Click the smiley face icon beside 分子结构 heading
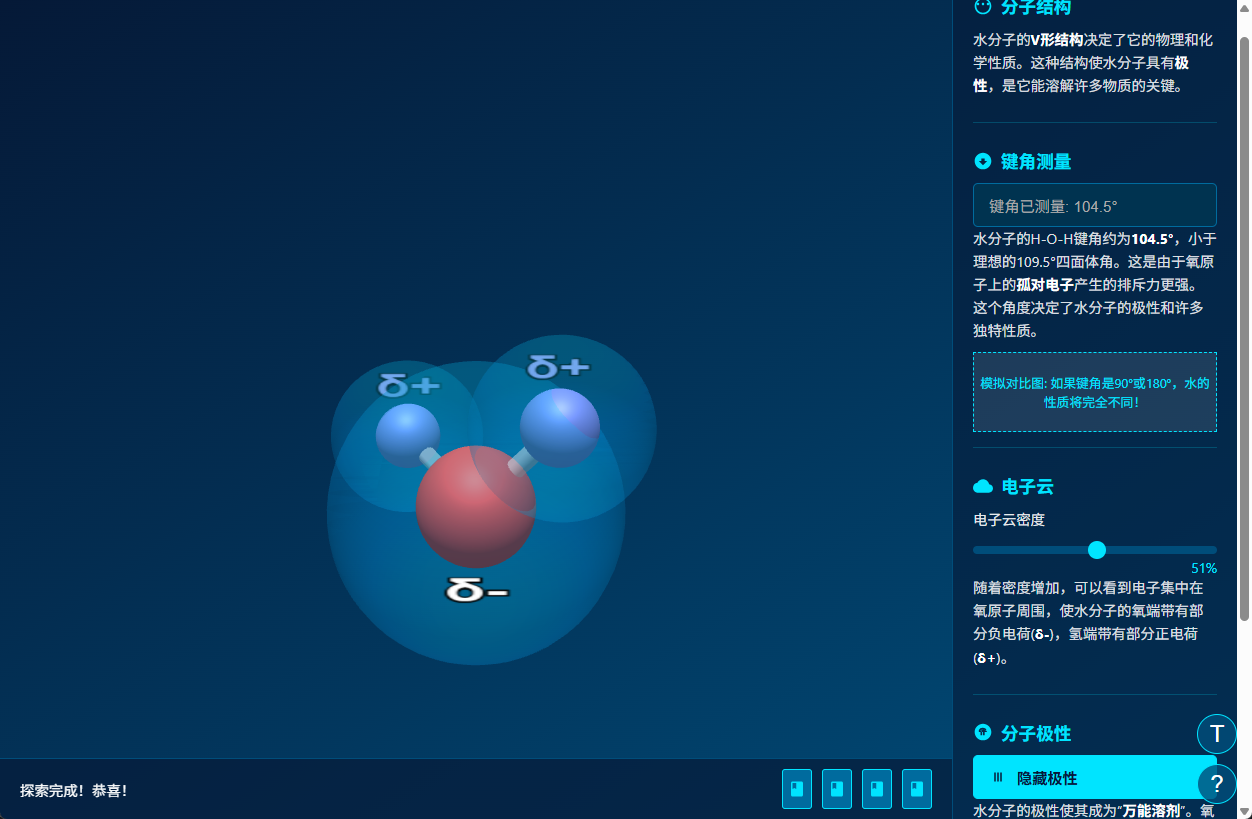 981,8
